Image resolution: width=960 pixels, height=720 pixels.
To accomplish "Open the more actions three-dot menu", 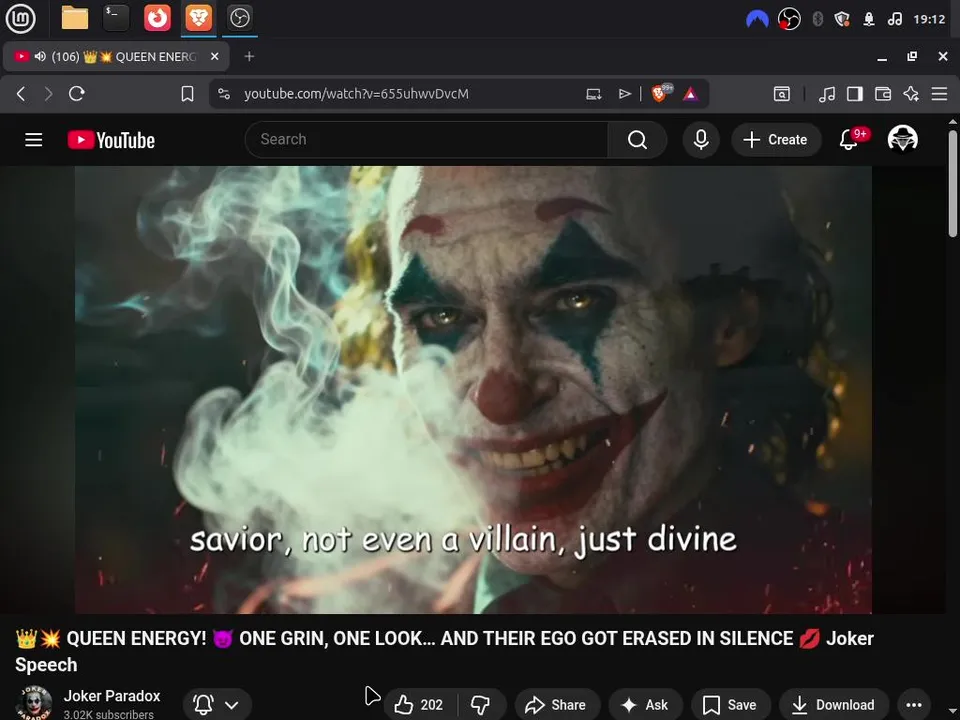I will click(x=914, y=705).
